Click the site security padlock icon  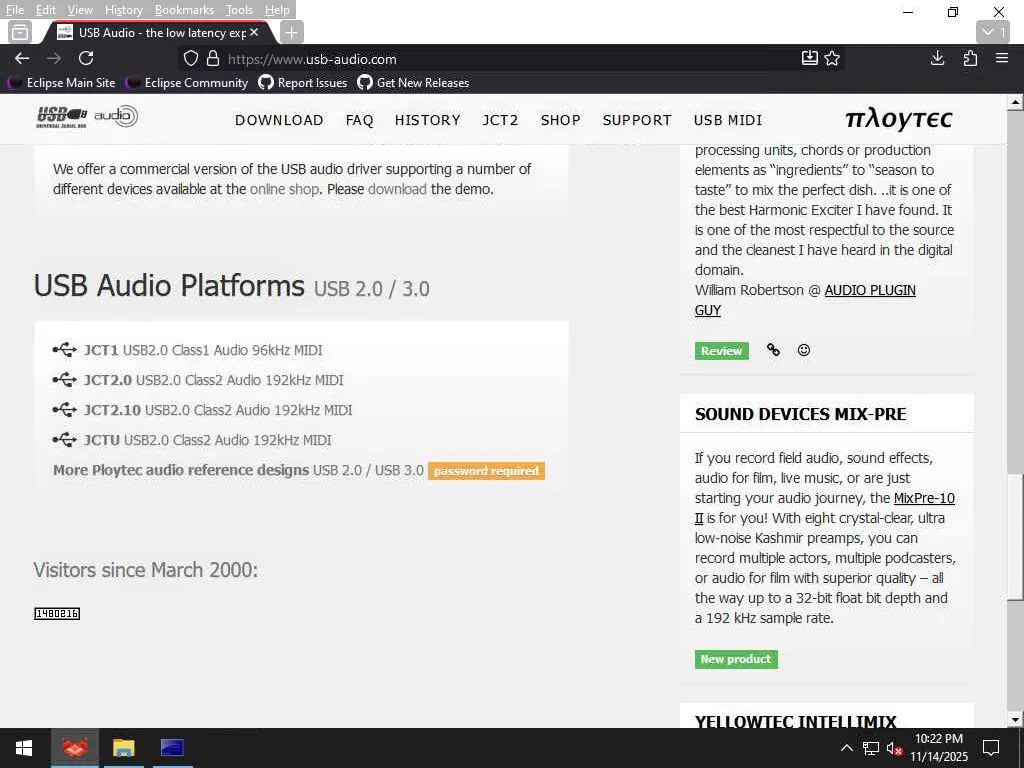tap(213, 59)
